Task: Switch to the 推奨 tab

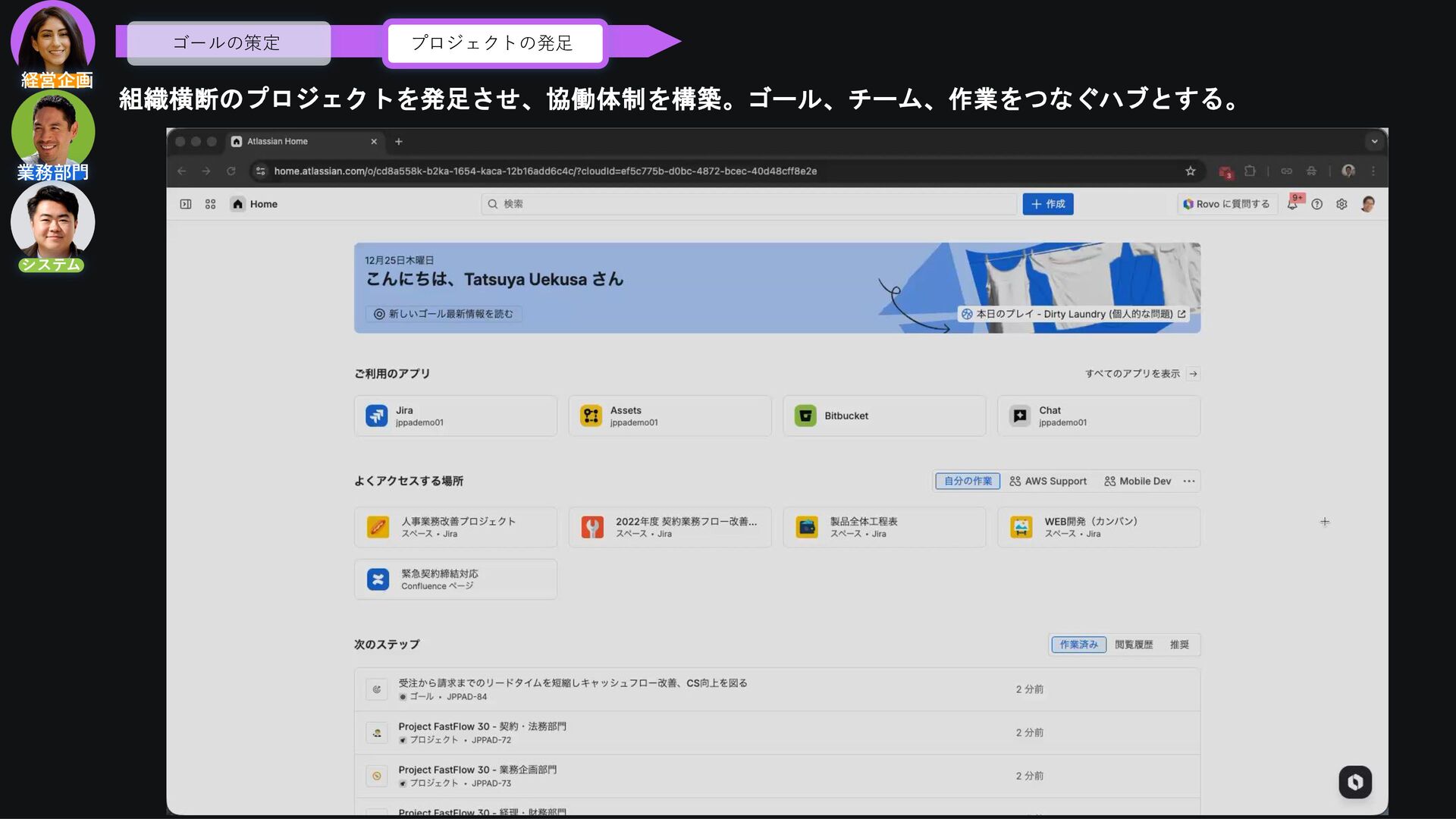Action: (1179, 645)
